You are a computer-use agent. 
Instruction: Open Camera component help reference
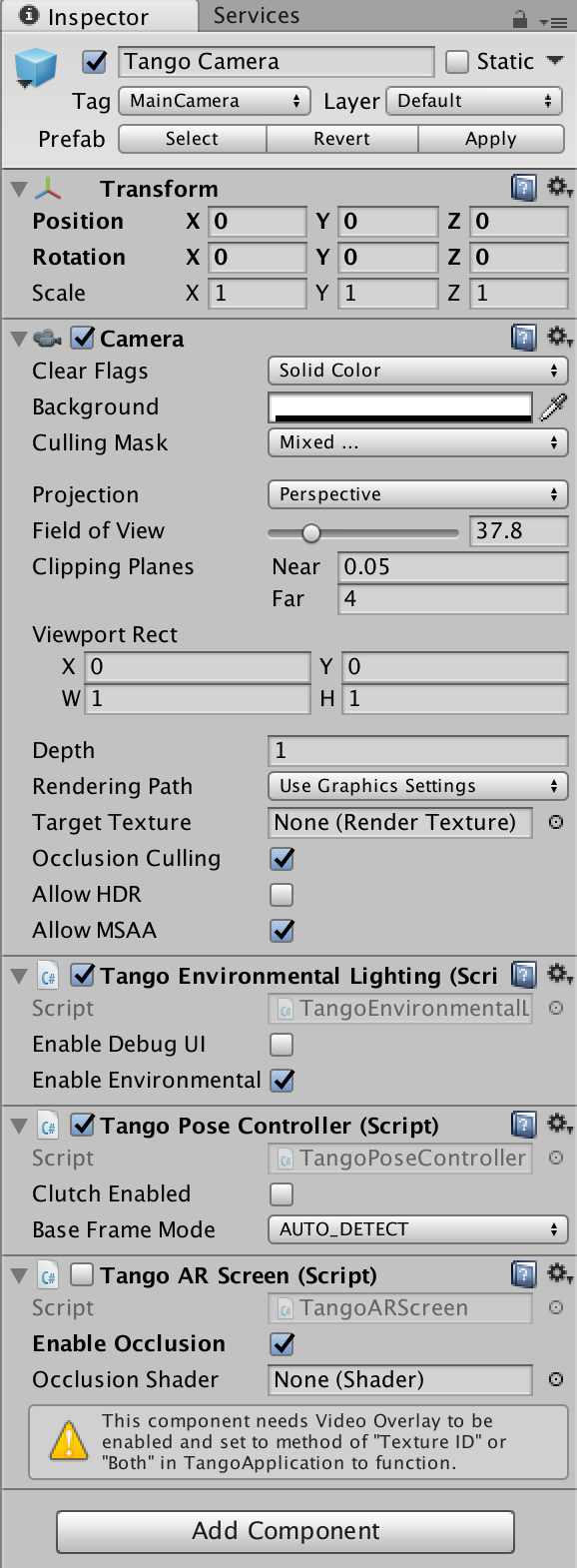pyautogui.click(x=523, y=338)
